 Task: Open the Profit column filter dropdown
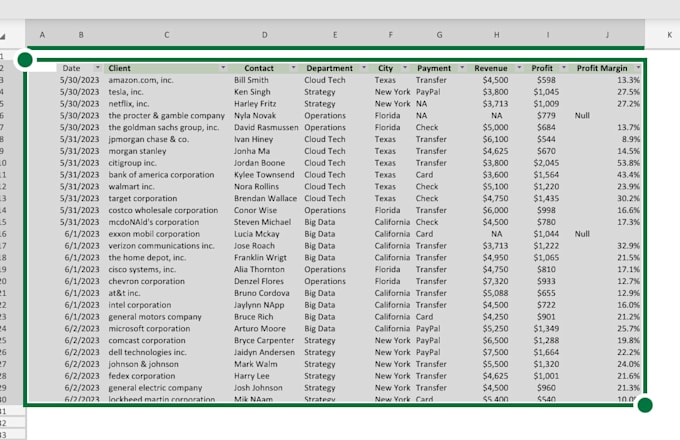tap(564, 68)
